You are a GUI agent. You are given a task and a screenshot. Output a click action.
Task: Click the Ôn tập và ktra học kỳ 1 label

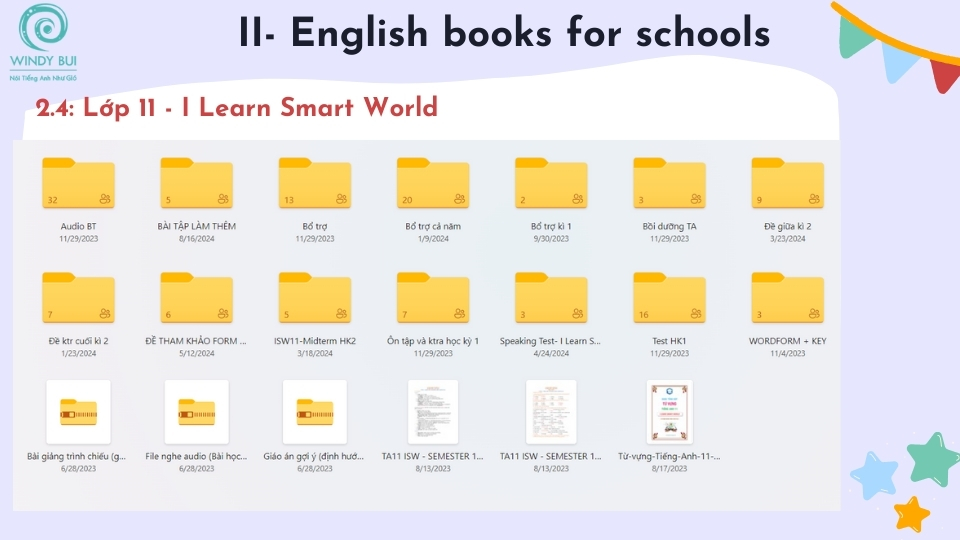click(432, 341)
